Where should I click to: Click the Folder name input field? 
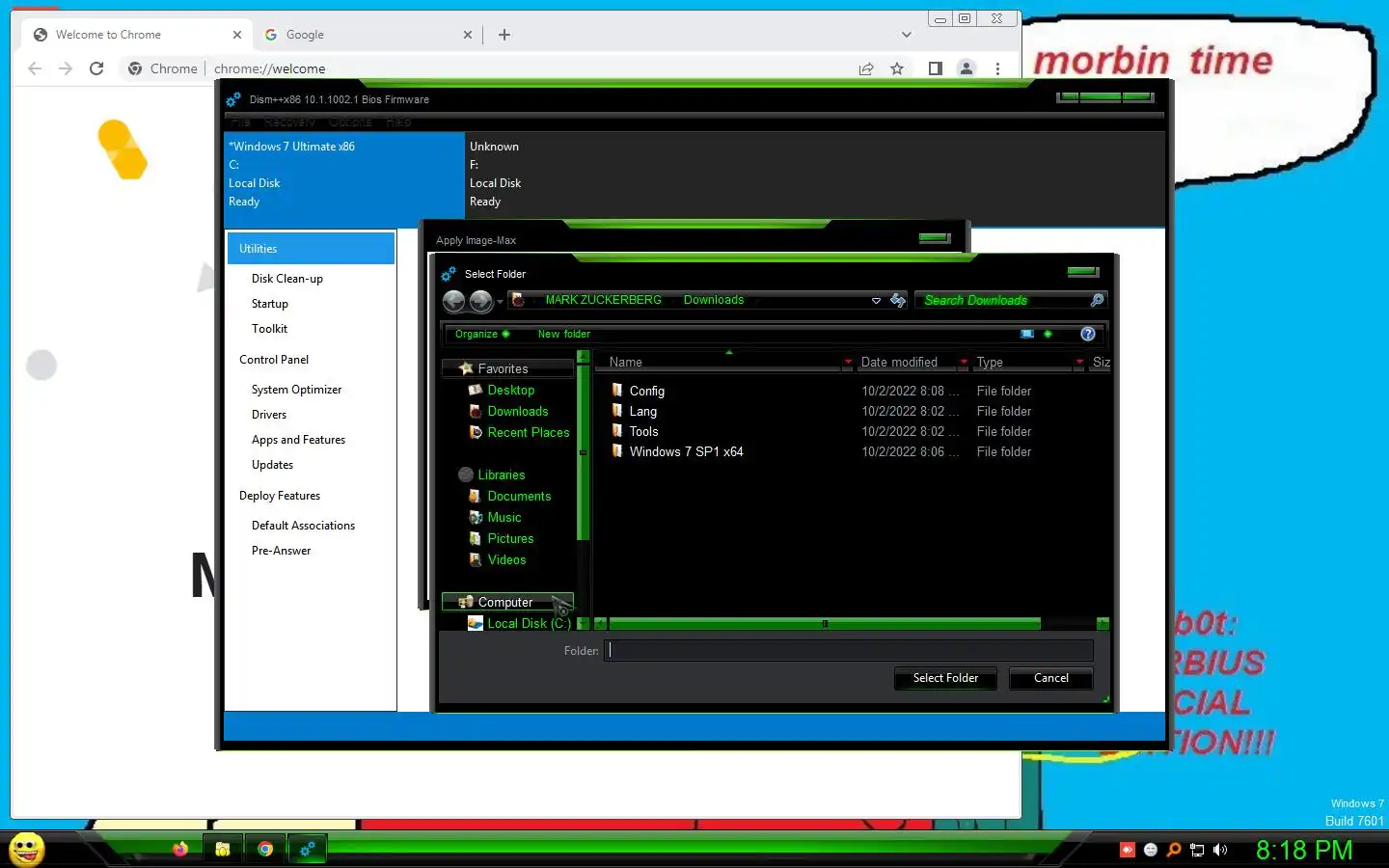click(849, 651)
